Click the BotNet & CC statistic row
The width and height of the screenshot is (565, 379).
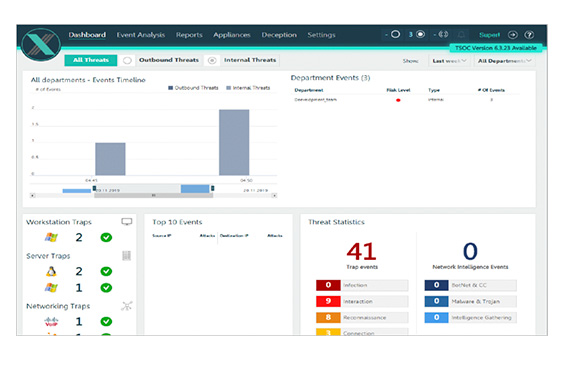click(x=470, y=285)
